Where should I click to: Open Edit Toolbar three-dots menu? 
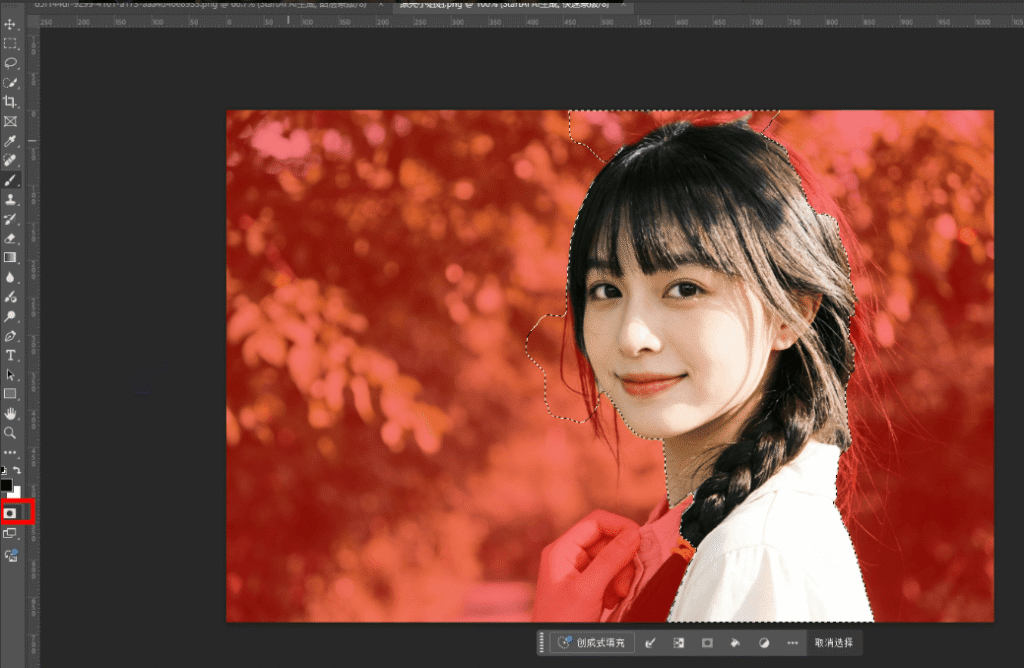pyautogui.click(x=10, y=453)
